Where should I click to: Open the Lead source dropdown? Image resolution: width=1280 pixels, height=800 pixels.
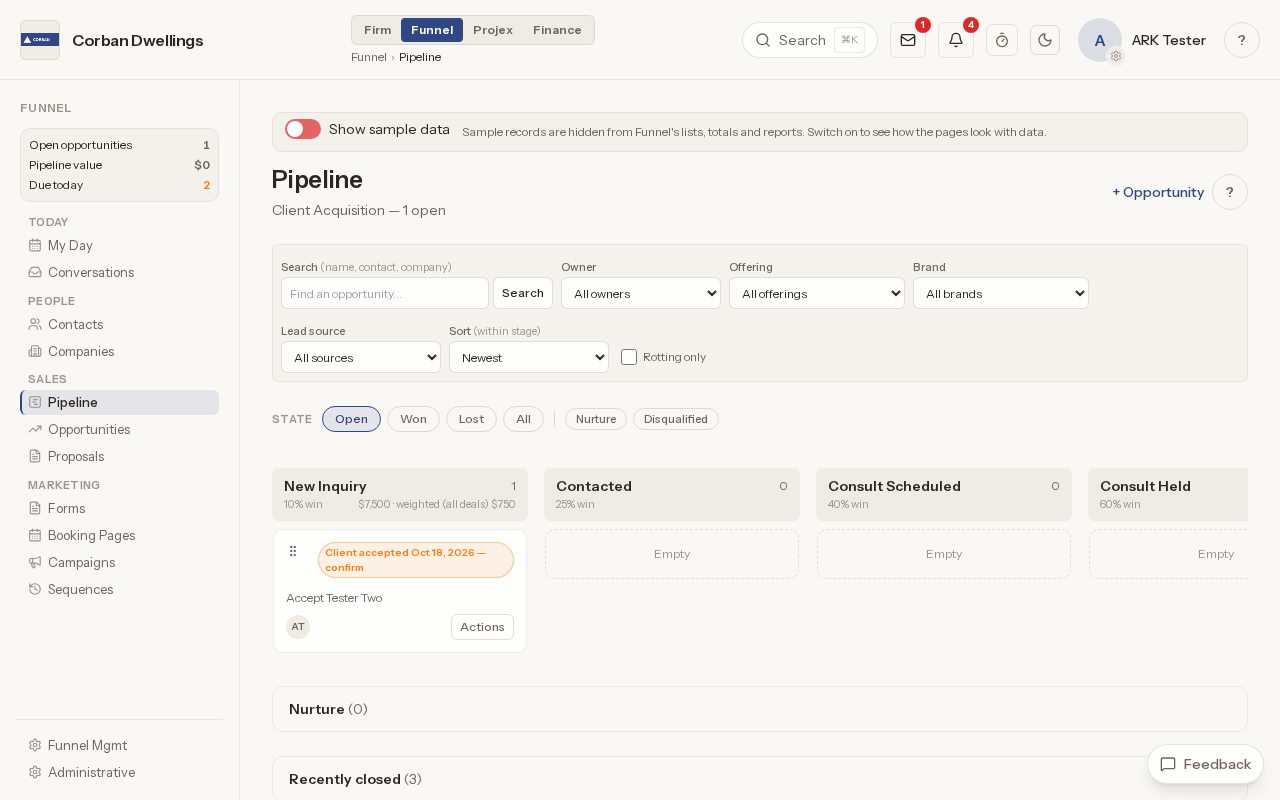point(361,357)
